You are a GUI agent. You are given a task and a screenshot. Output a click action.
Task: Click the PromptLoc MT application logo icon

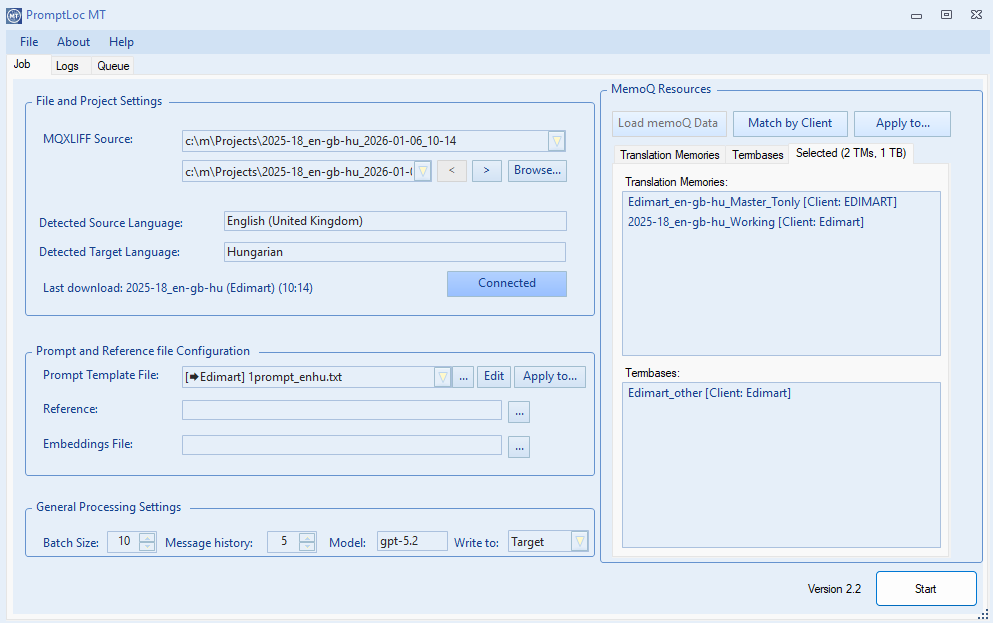pyautogui.click(x=12, y=14)
